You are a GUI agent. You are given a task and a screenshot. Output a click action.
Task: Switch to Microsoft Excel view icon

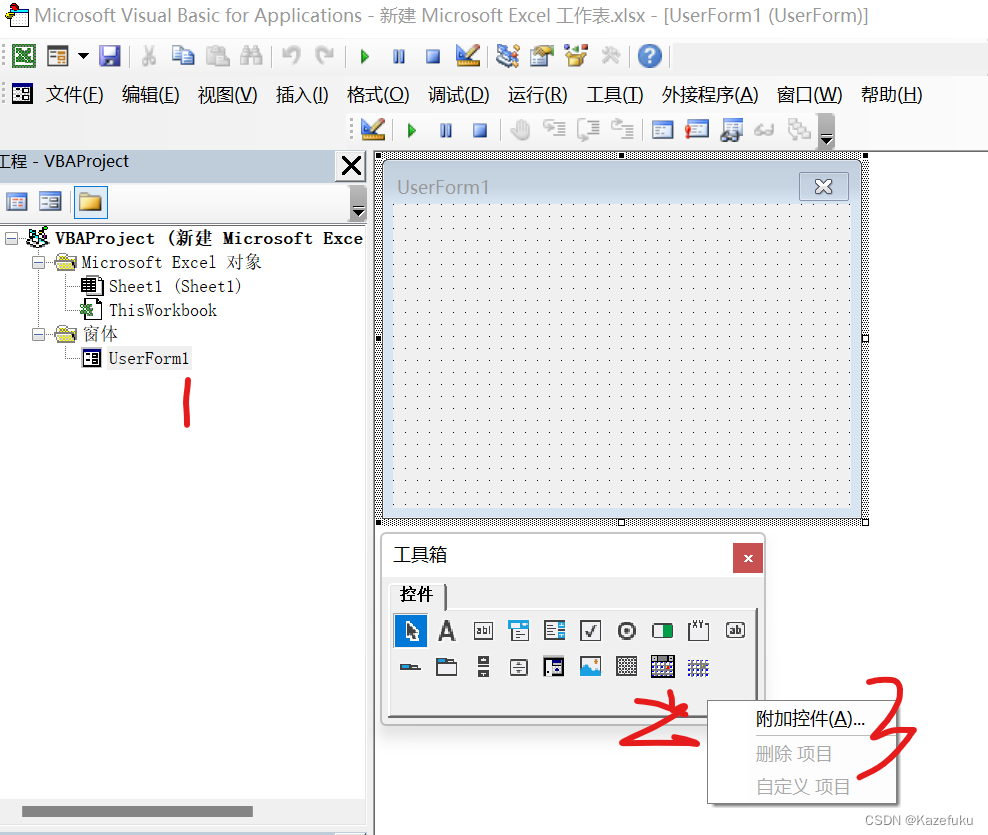24,57
